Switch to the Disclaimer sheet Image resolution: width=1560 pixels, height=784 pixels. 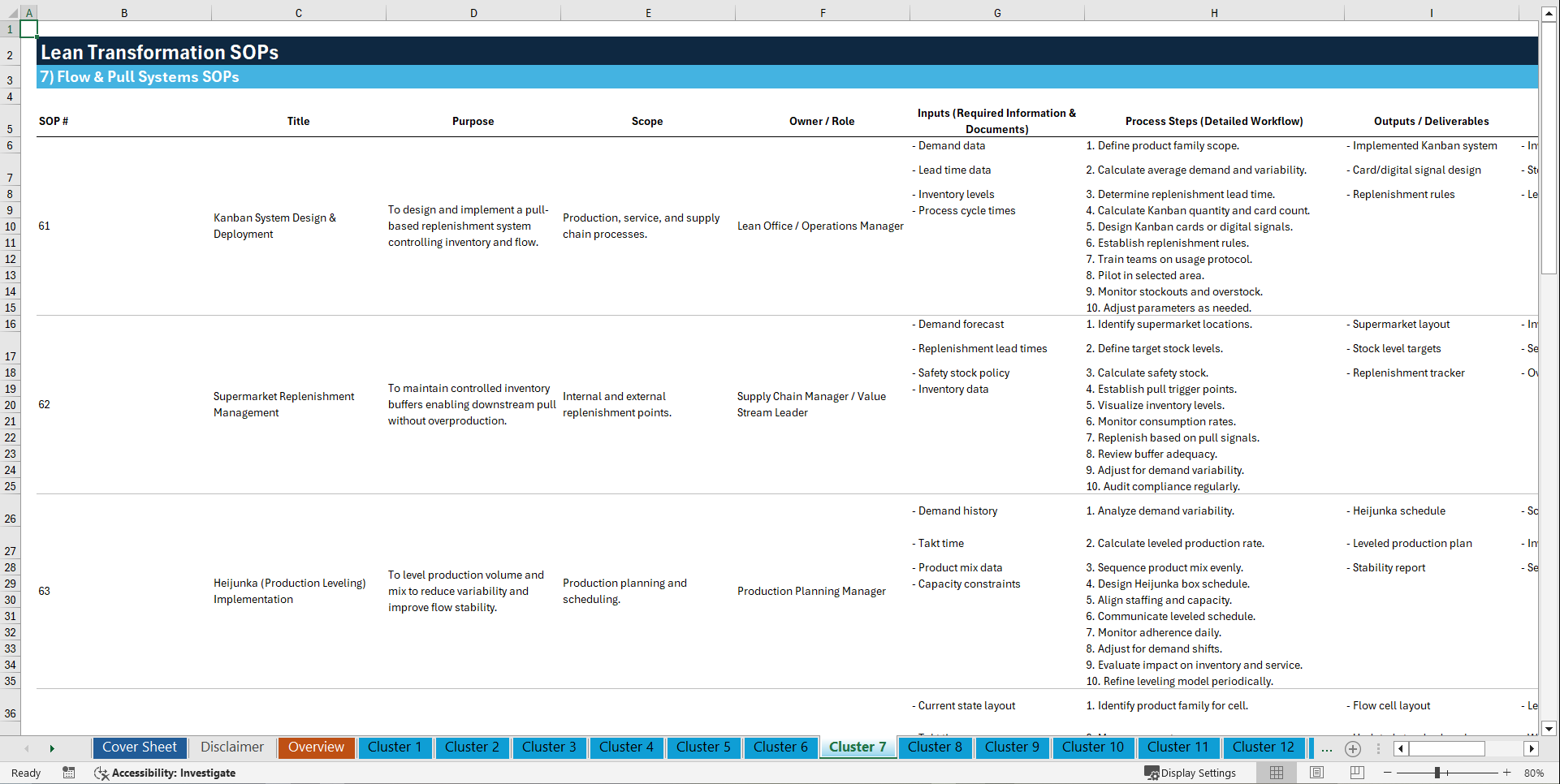pos(231,747)
